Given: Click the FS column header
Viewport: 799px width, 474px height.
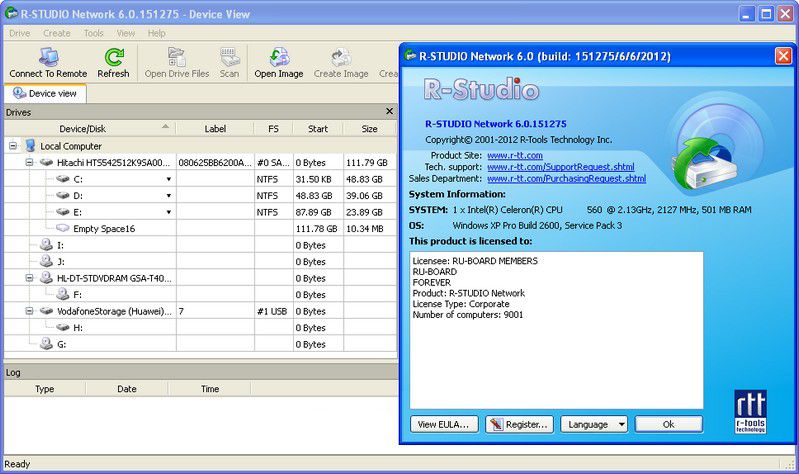Looking at the screenshot, I should click(274, 129).
